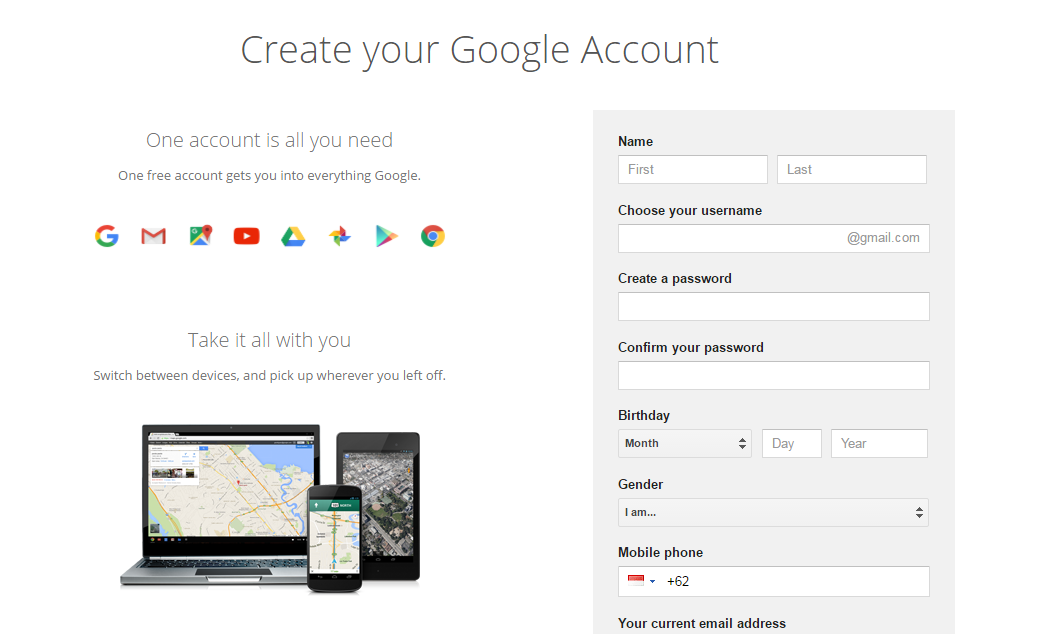This screenshot has height=634, width=1054.
Task: Click the 'Create a password' label
Action: [x=675, y=278]
